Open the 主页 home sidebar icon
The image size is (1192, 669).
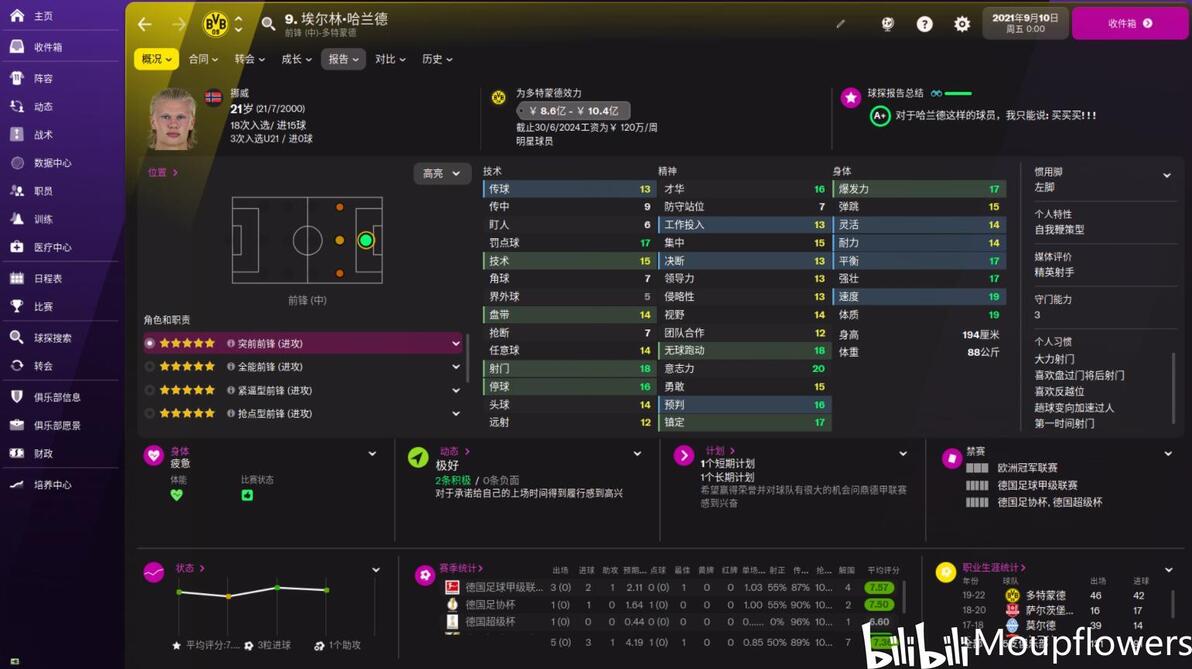click(17, 15)
